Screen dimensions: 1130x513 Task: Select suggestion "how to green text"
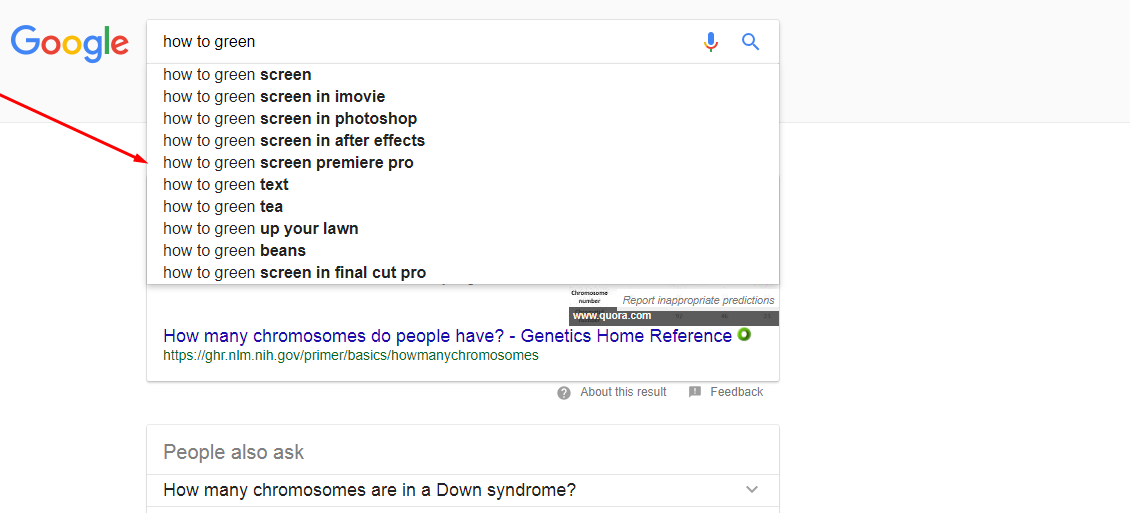[x=463, y=185]
